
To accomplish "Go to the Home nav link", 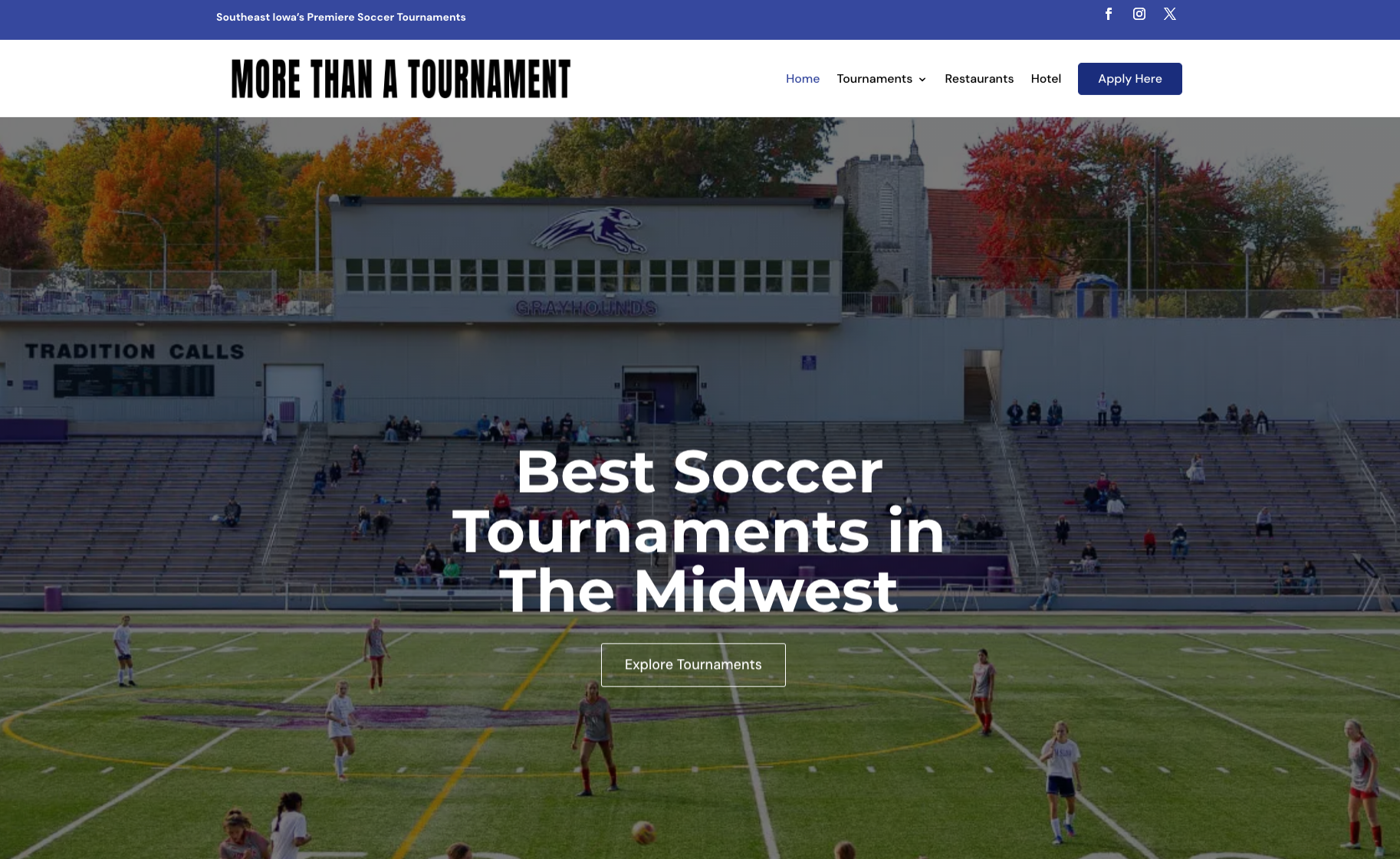I will pos(803,79).
